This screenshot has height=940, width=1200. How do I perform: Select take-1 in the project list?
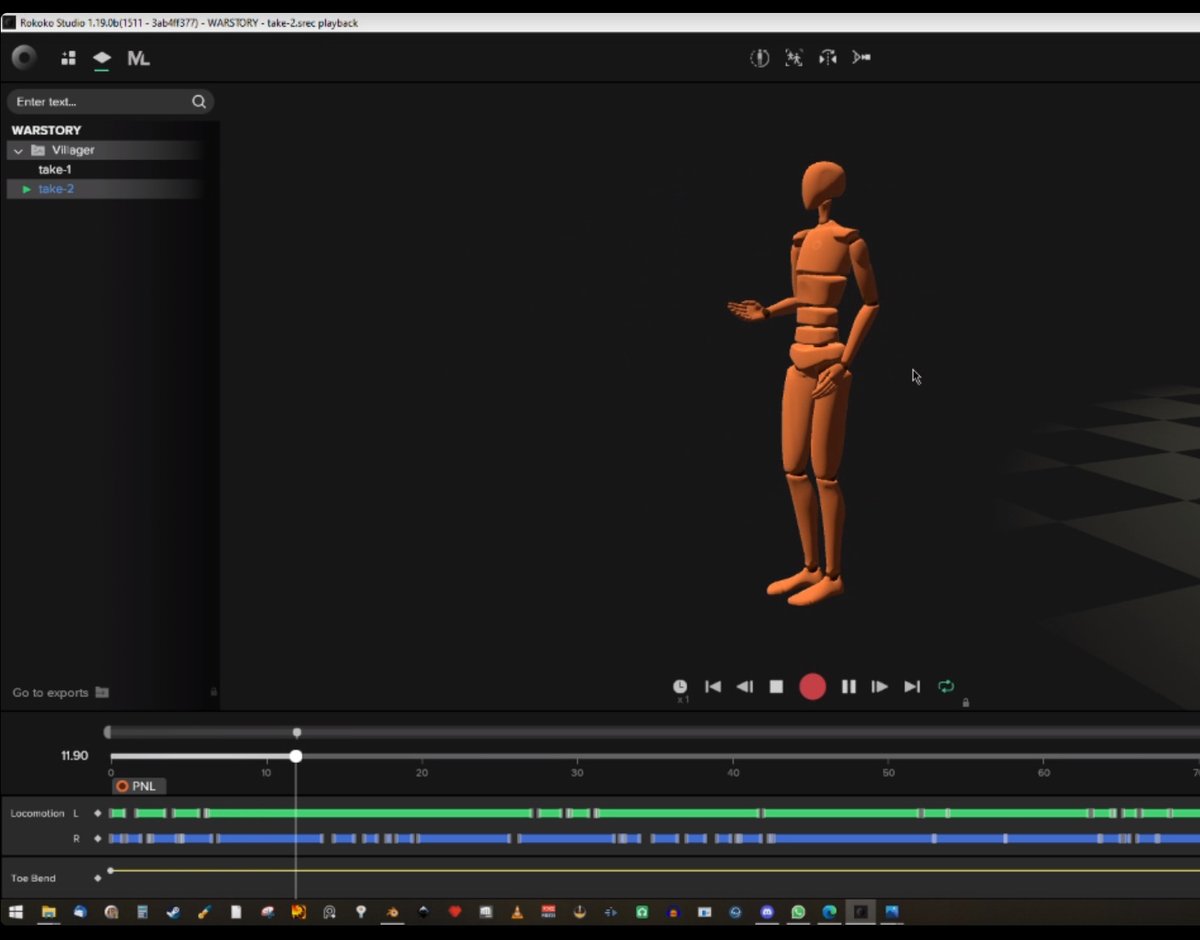click(x=55, y=170)
